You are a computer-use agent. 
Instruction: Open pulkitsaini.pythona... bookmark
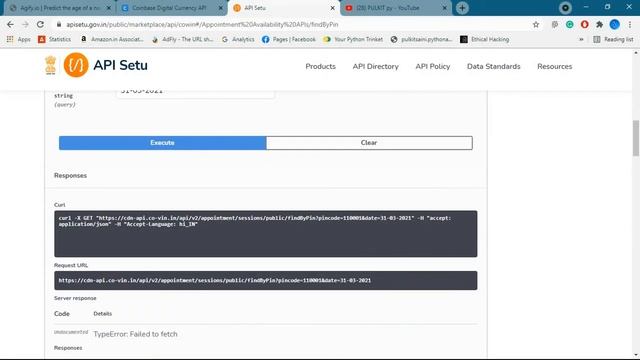click(x=421, y=40)
